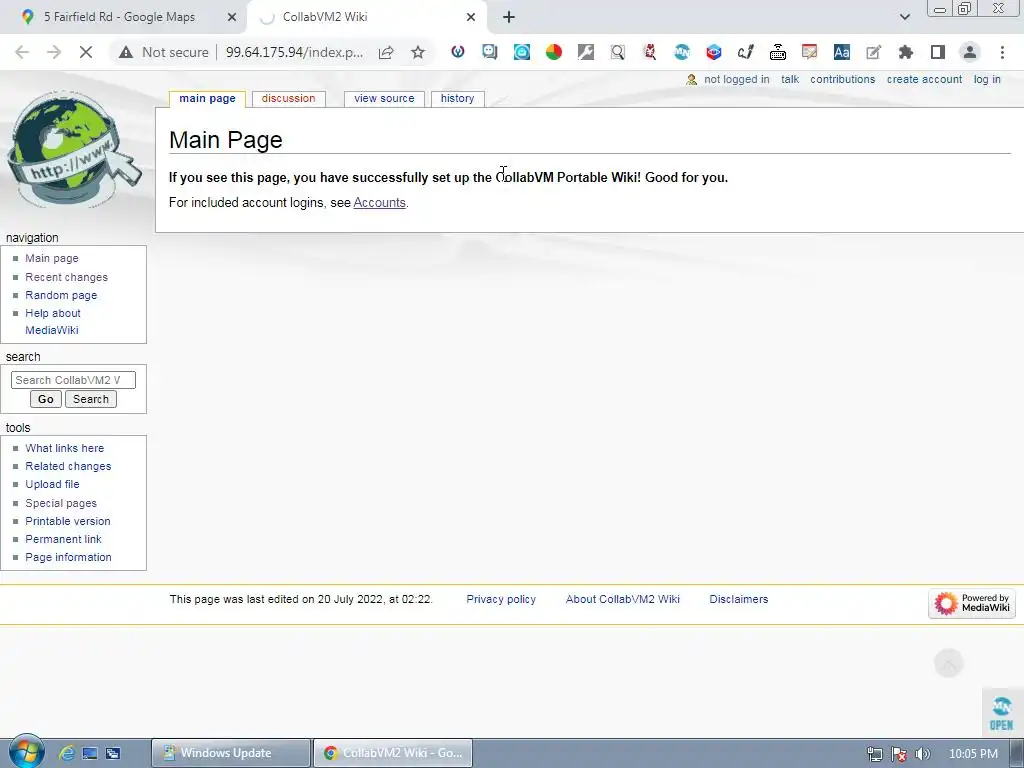Open the new tab plus button
Image resolution: width=1024 pixels, height=768 pixels.
pos(509,17)
